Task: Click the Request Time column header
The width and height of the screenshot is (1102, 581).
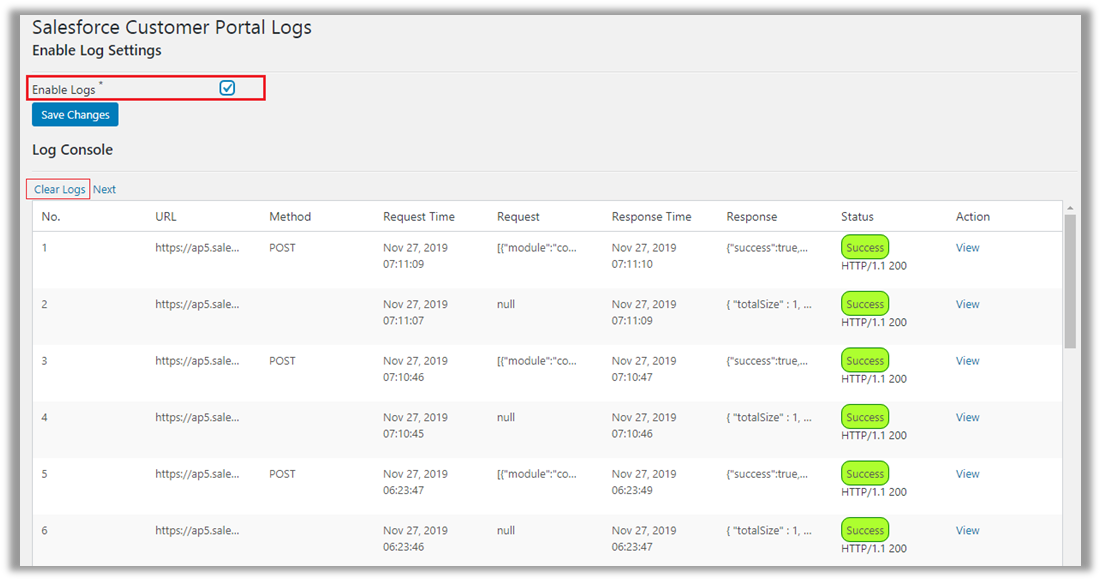Action: point(418,217)
